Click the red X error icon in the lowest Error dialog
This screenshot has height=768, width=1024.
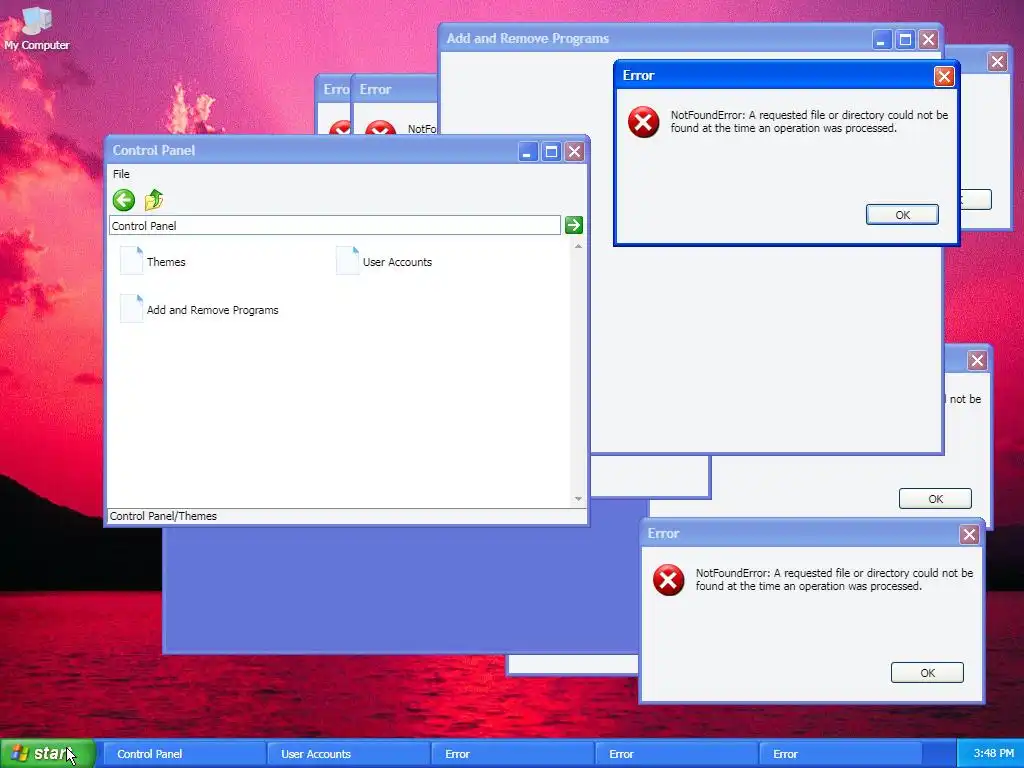click(668, 580)
